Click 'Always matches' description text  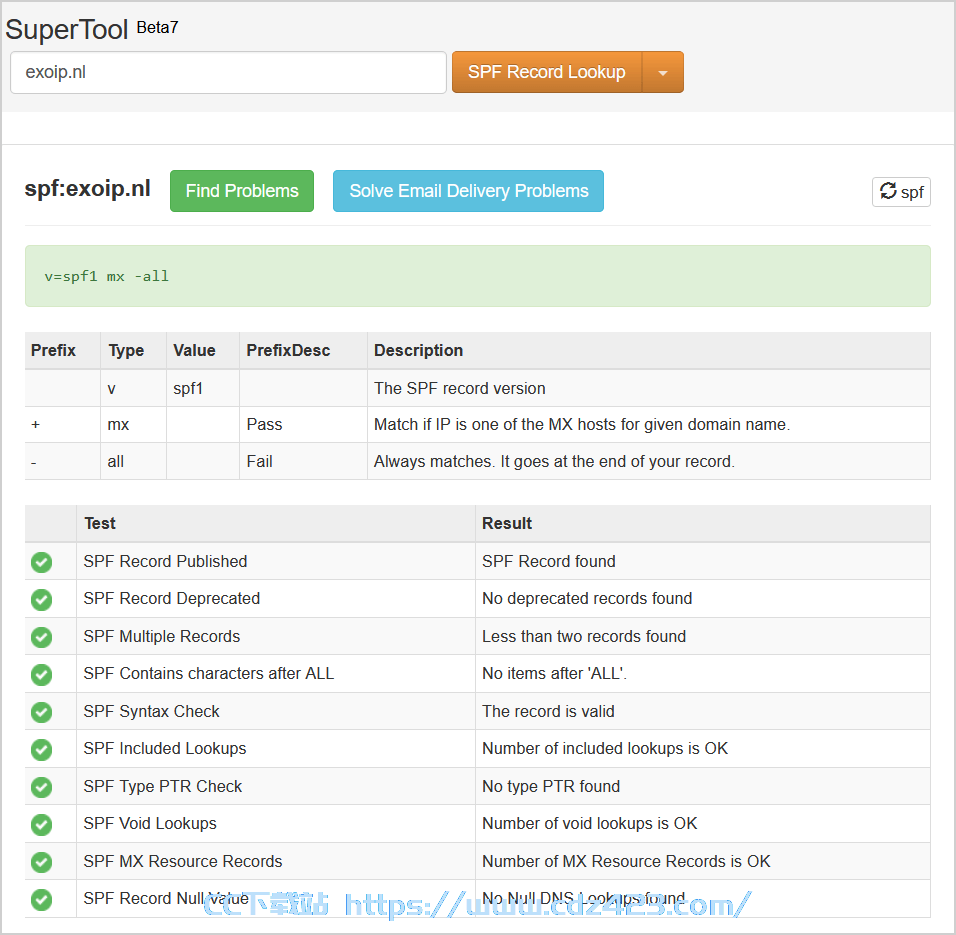coord(554,461)
